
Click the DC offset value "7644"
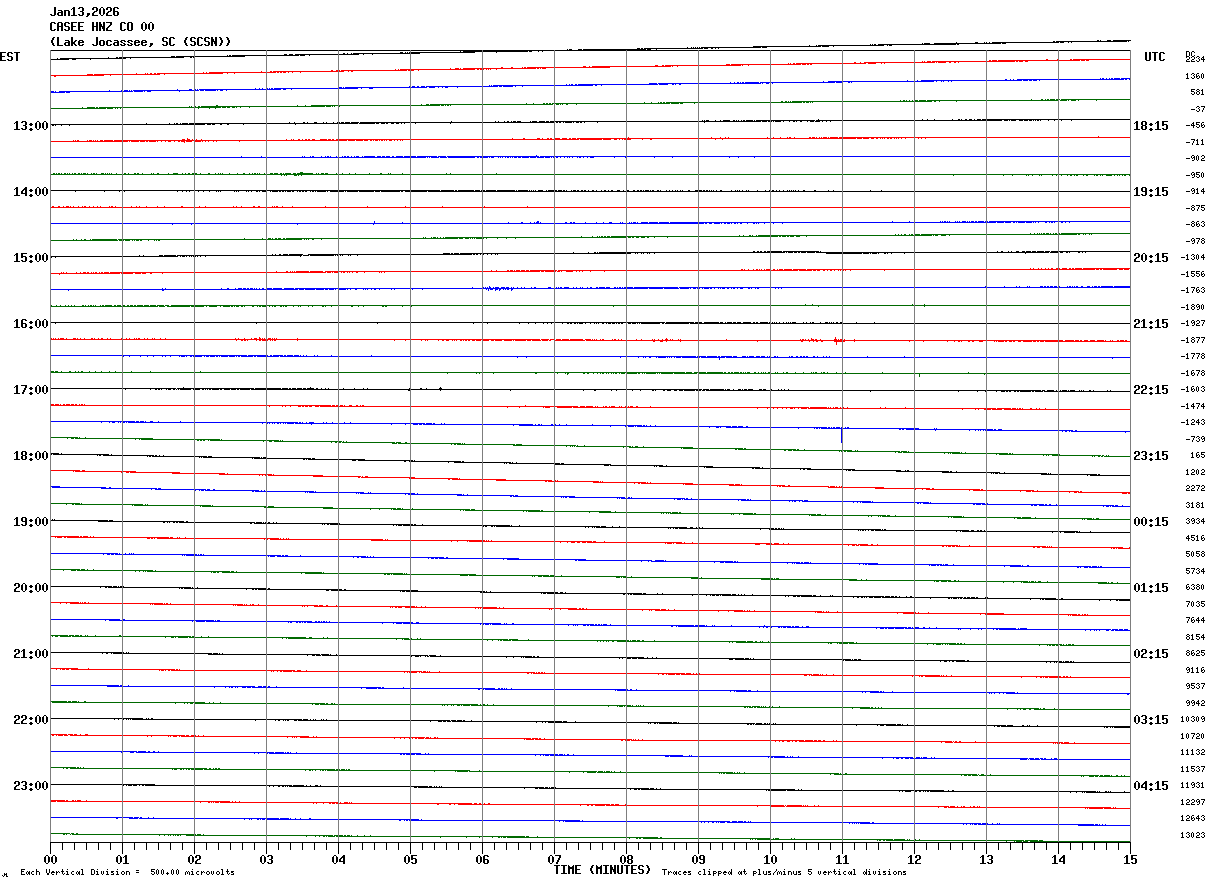pyautogui.click(x=1195, y=621)
